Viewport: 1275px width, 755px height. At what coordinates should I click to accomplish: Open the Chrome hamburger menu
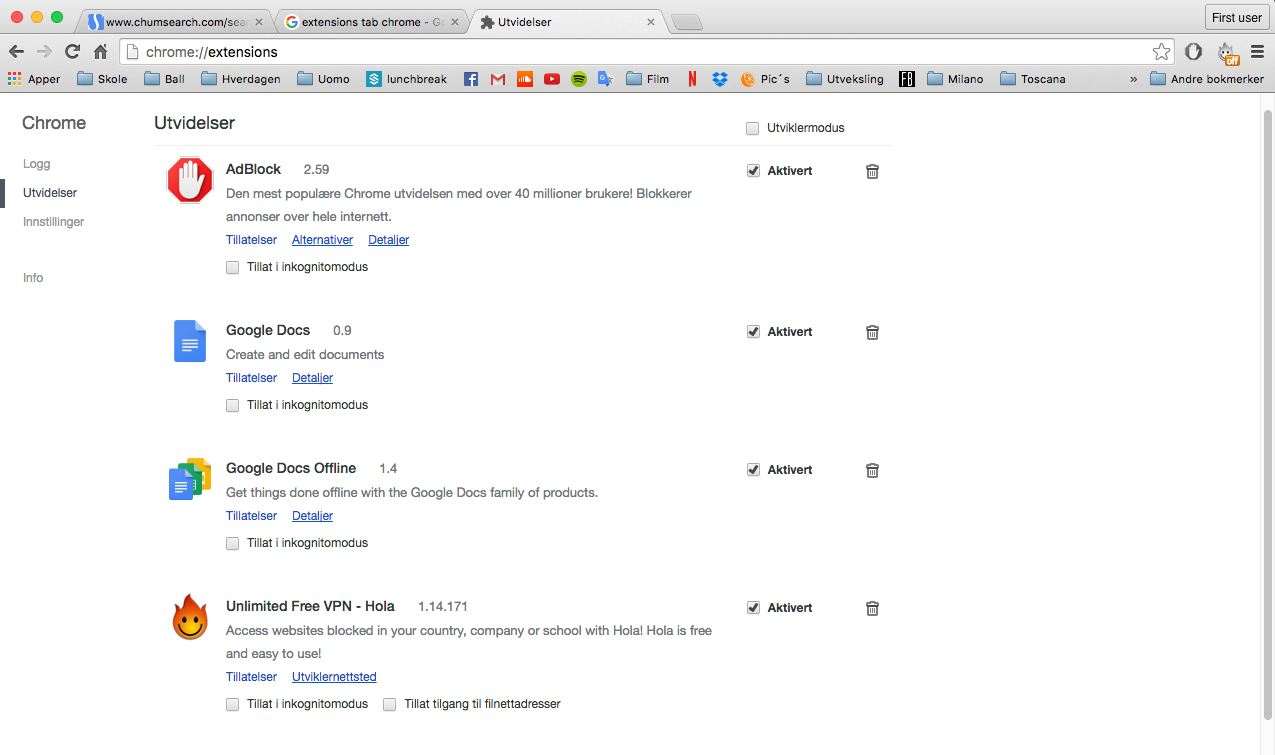tap(1257, 51)
